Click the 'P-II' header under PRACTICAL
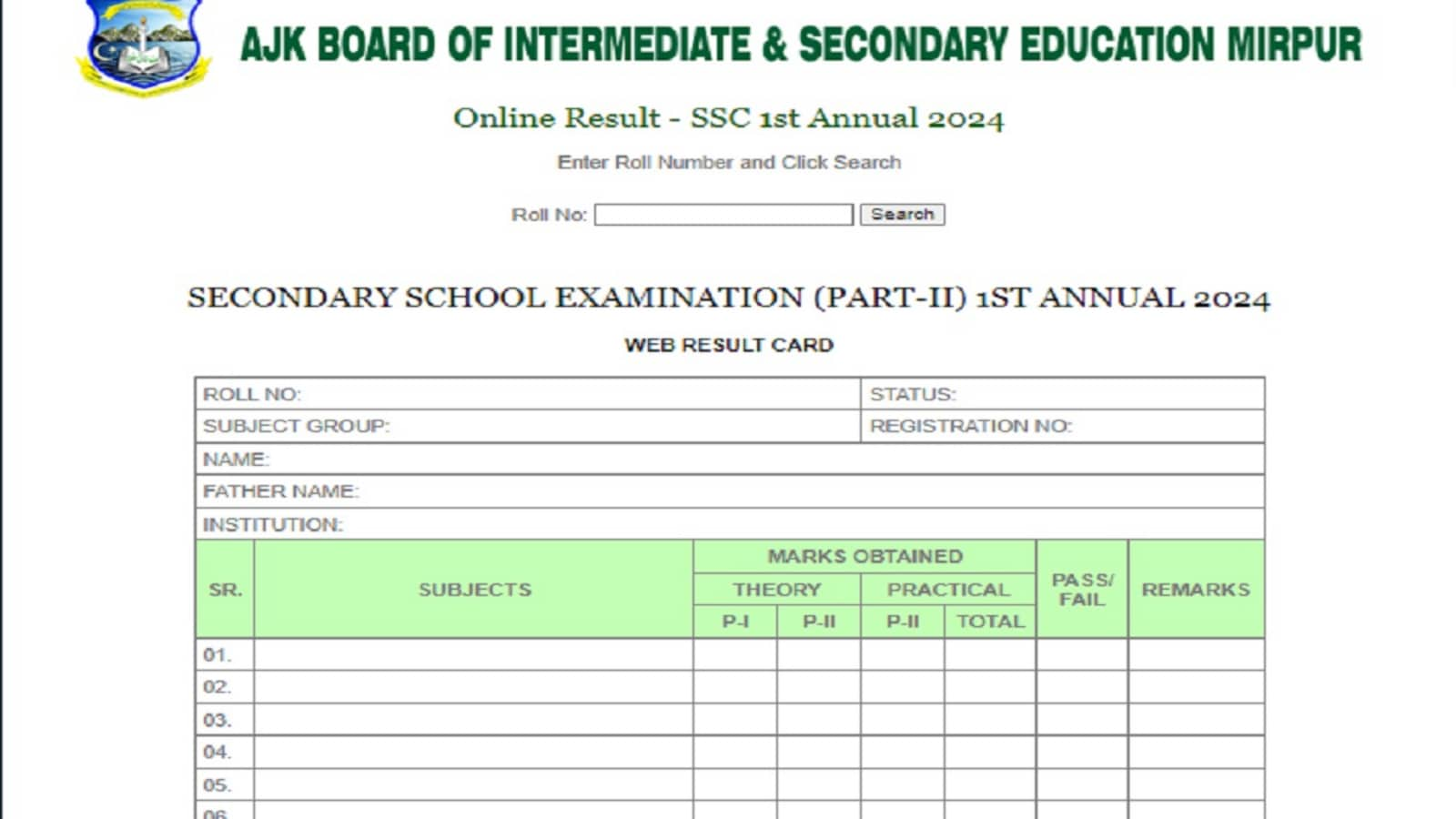This screenshot has width=1456, height=819. 903,622
